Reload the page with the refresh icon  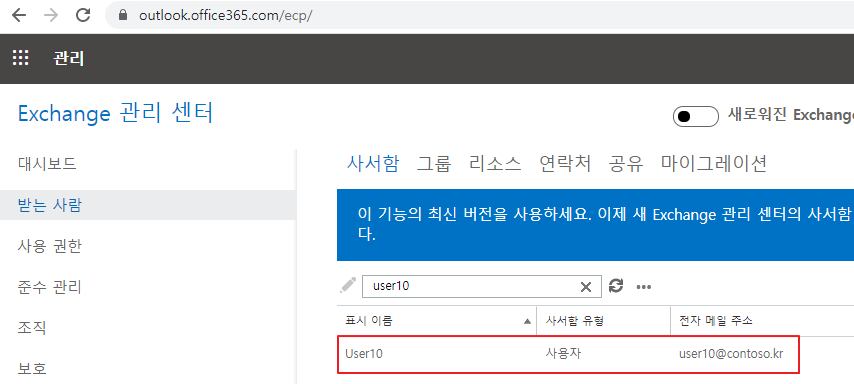83,15
